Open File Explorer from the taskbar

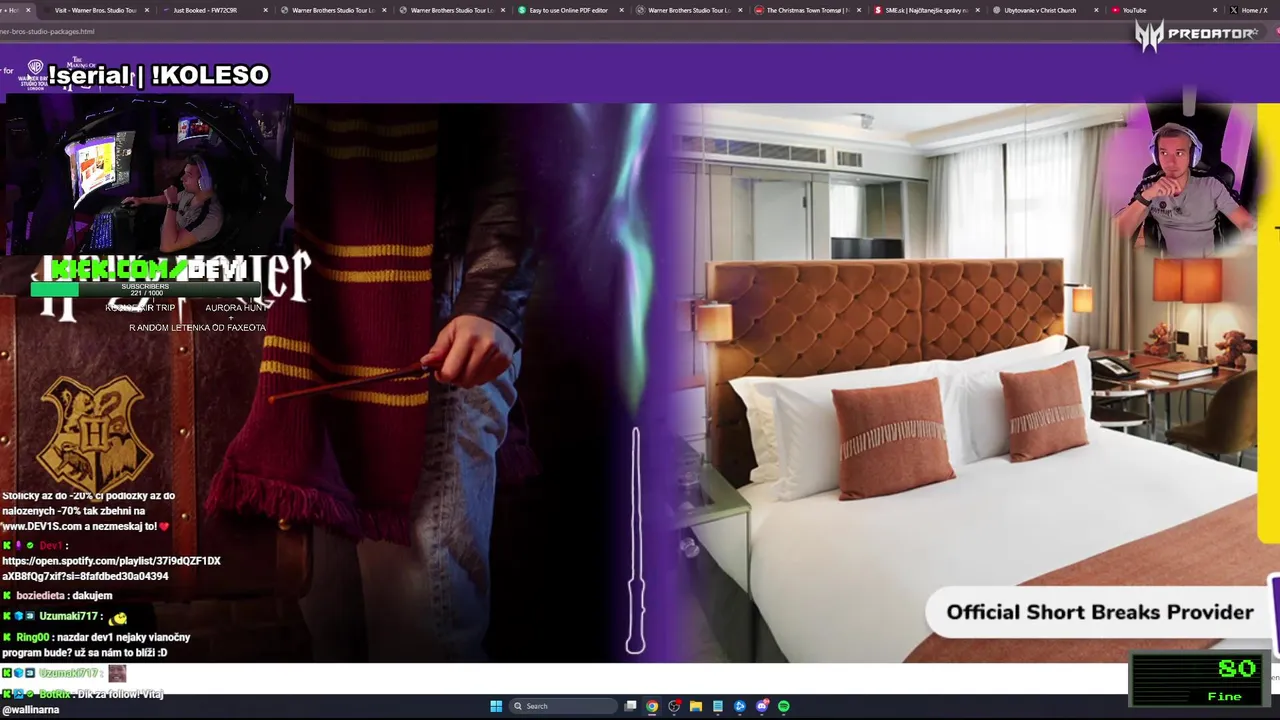pos(696,706)
